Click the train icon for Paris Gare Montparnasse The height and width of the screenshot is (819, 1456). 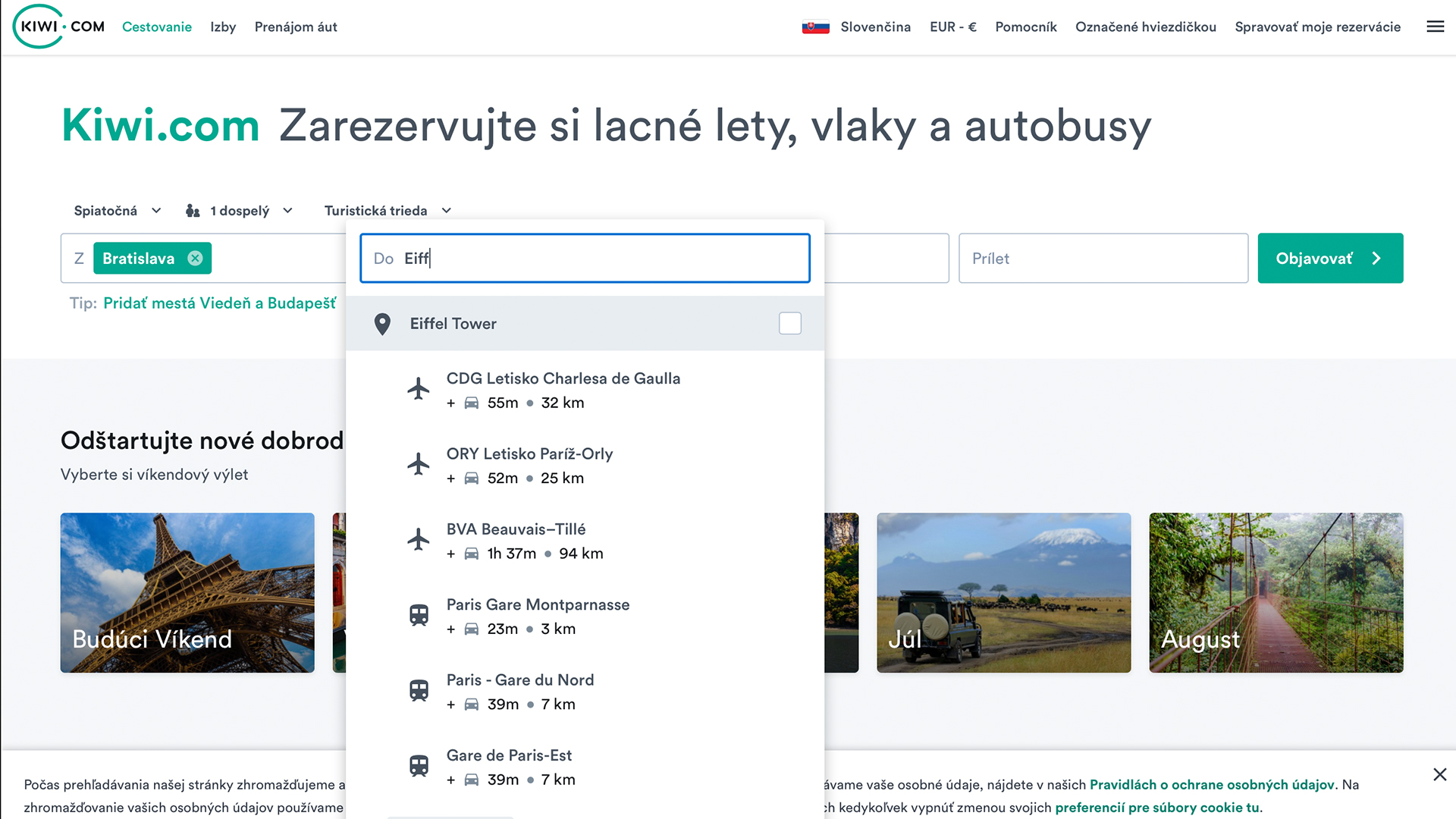pyautogui.click(x=419, y=615)
